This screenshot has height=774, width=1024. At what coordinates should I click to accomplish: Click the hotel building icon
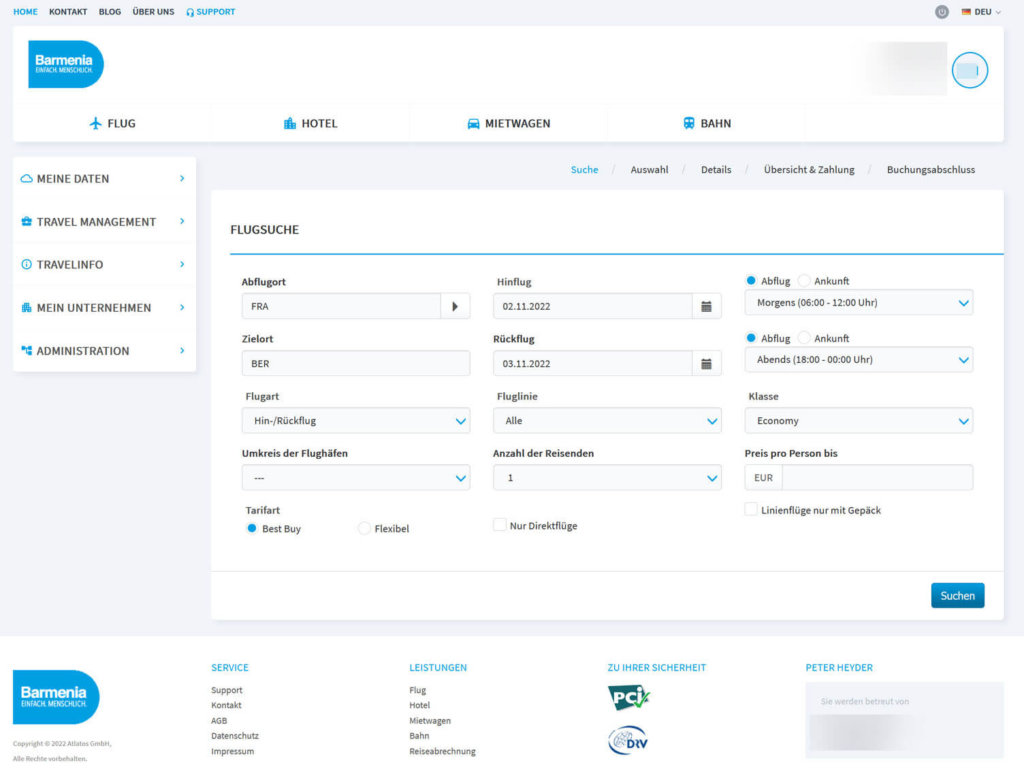click(290, 124)
